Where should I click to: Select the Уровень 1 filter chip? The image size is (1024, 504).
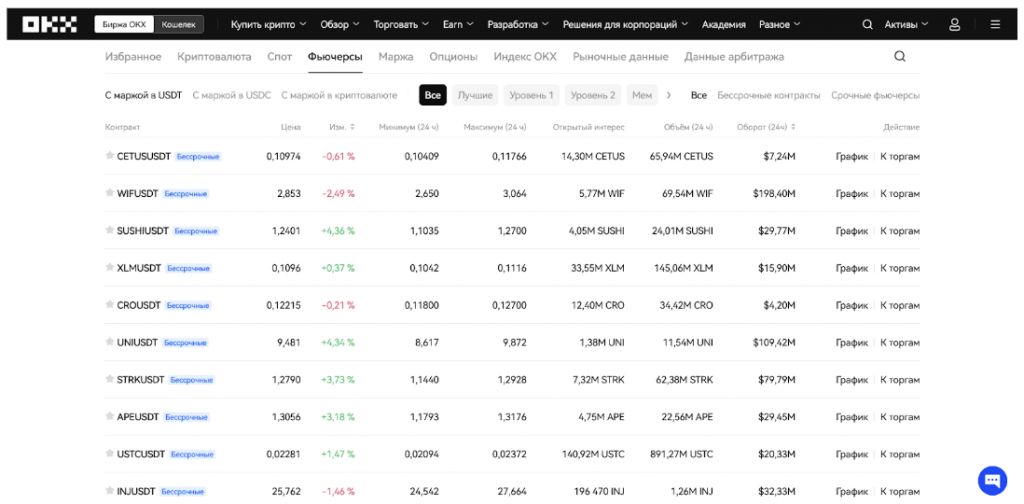tap(531, 95)
